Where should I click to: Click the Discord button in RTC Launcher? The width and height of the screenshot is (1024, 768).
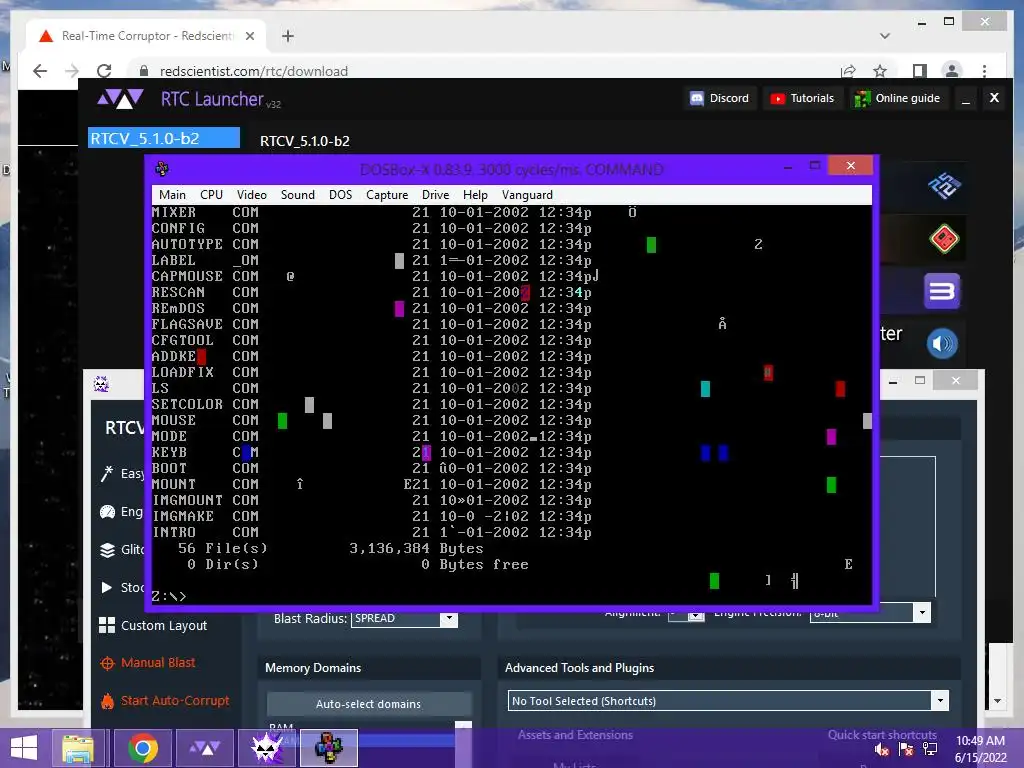(720, 99)
